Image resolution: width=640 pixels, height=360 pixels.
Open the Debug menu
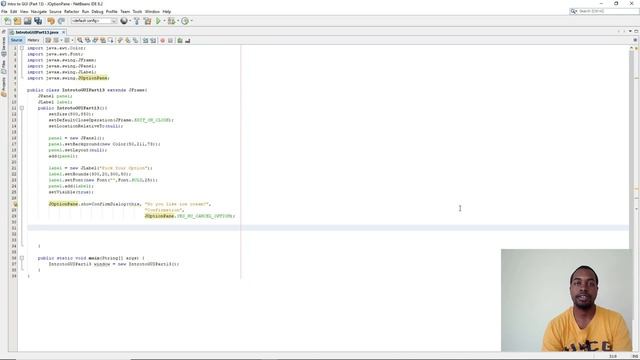point(97,11)
